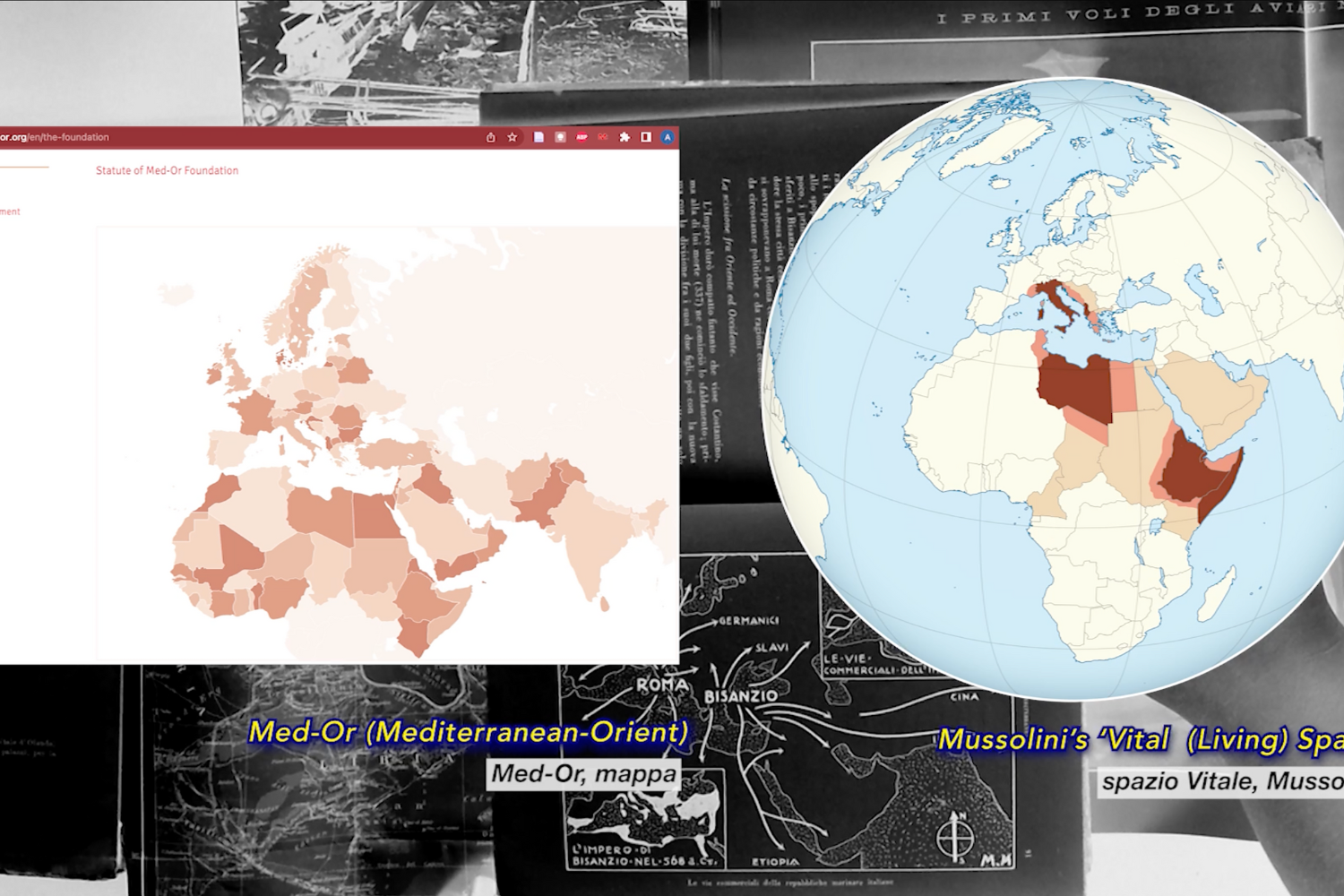Toggle the browser side panel icon

(646, 137)
